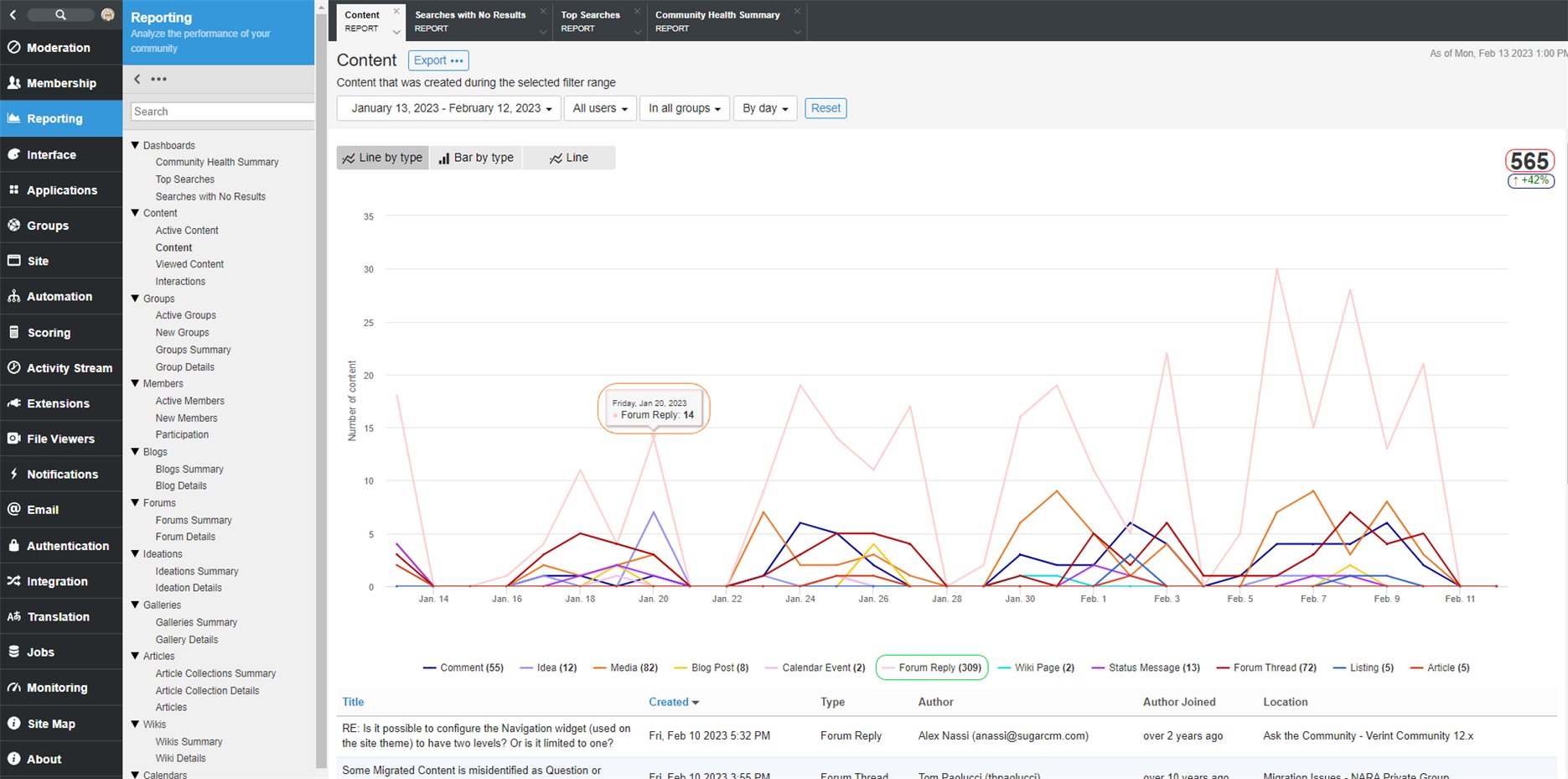The width and height of the screenshot is (1568, 779).
Task: Collapse the Dashboards tree section
Action: pos(135,145)
